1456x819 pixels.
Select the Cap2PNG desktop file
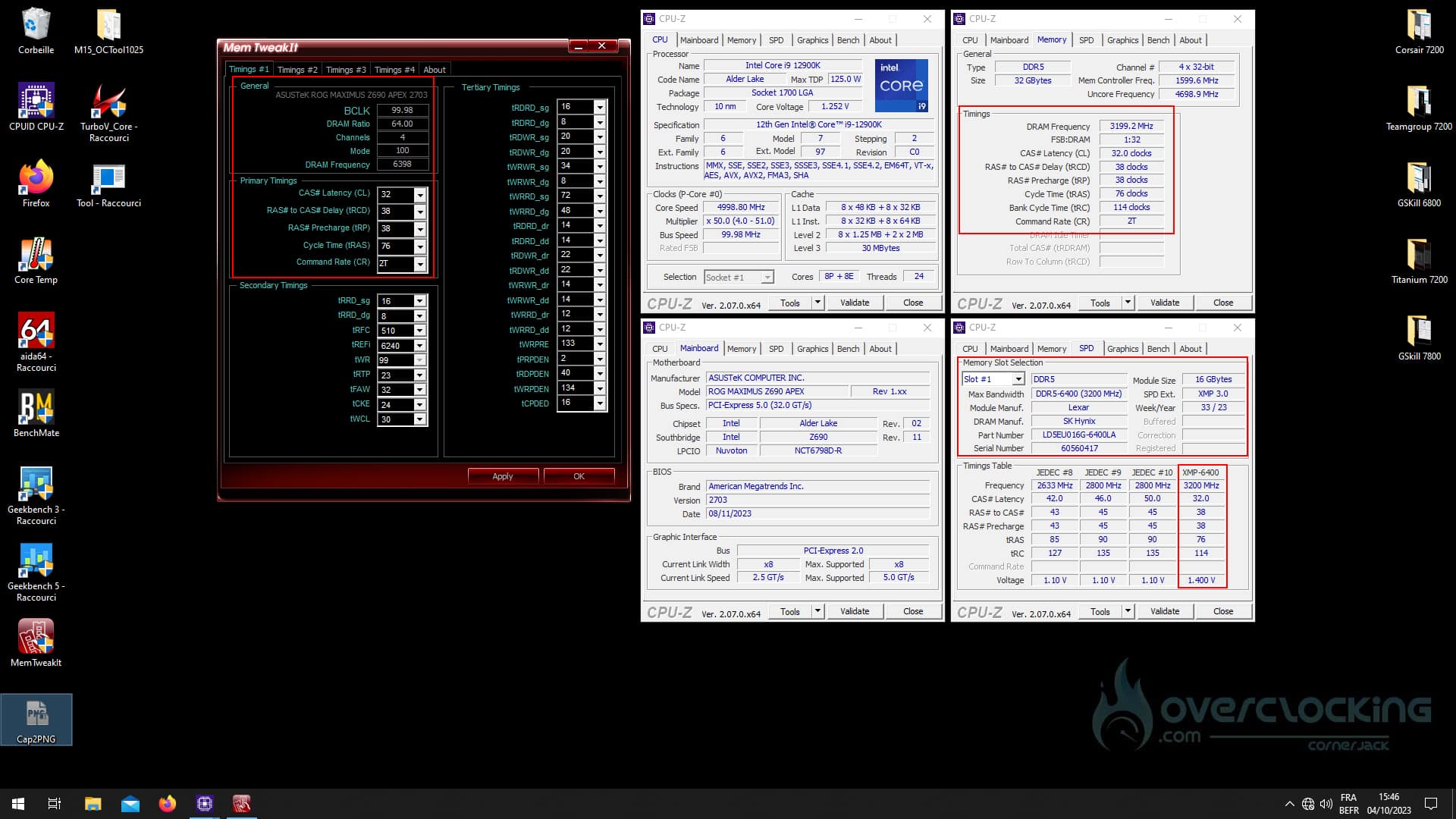click(36, 720)
